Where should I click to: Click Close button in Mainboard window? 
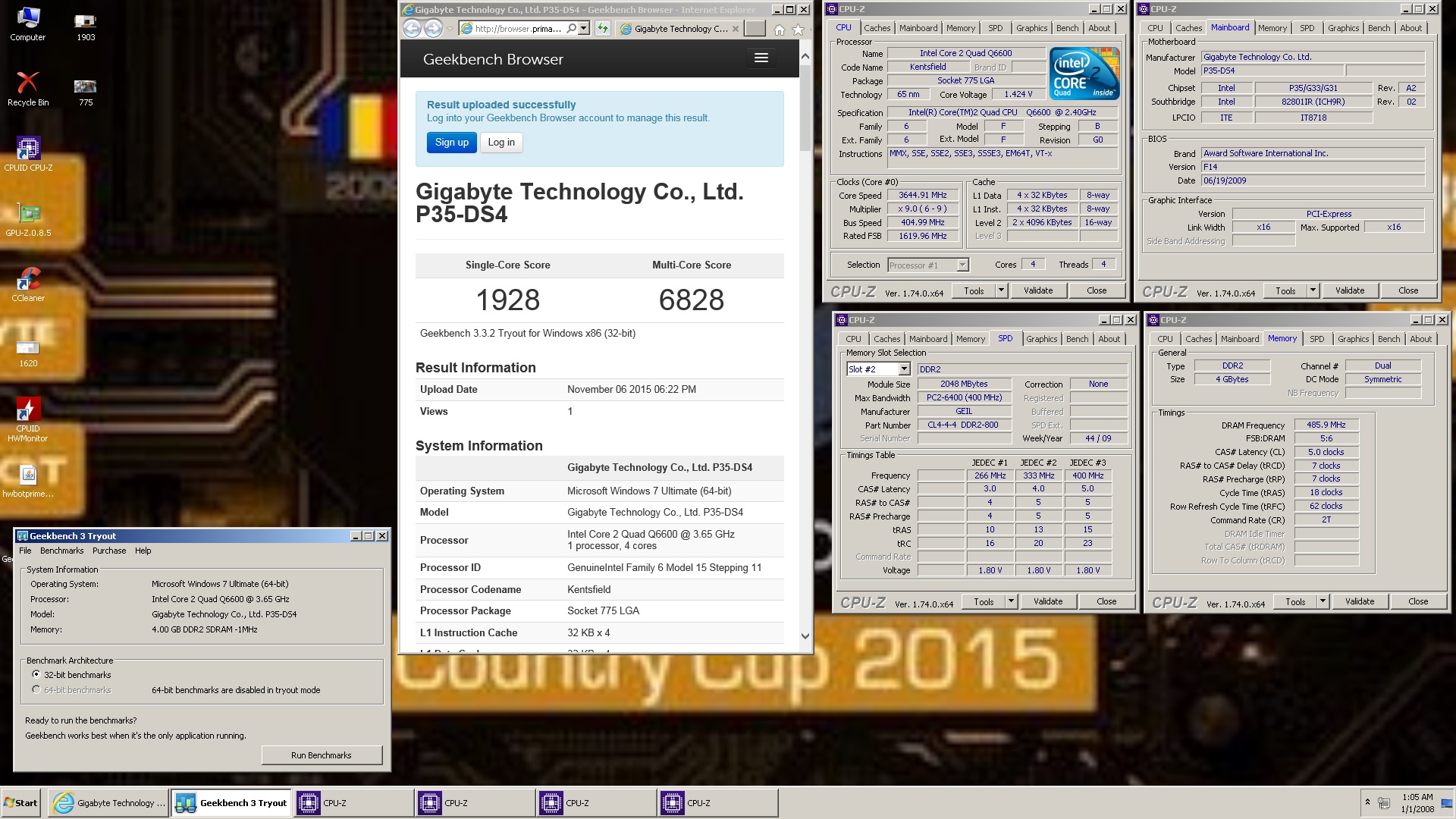pos(1408,290)
